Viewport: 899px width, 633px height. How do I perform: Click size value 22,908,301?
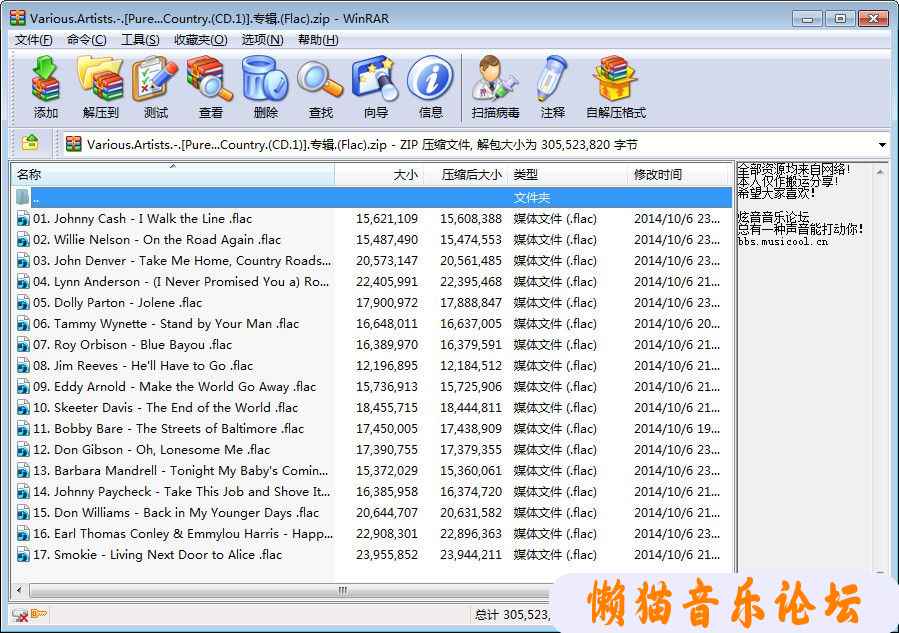[387, 534]
